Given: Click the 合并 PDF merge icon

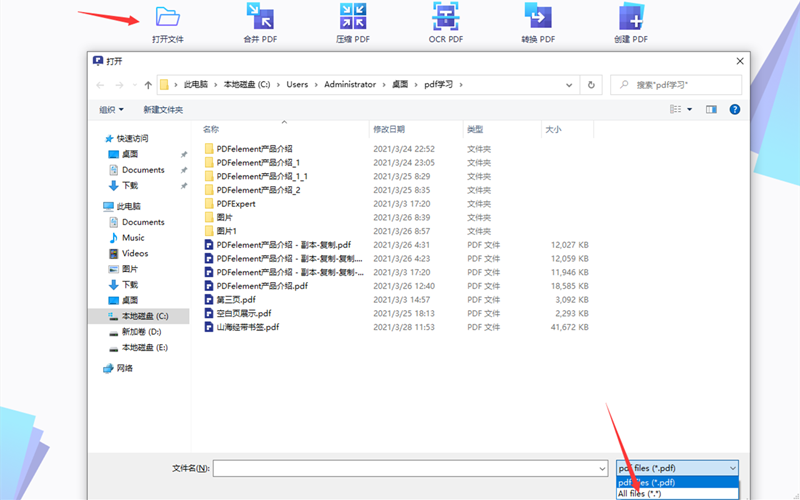Looking at the screenshot, I should (259, 16).
